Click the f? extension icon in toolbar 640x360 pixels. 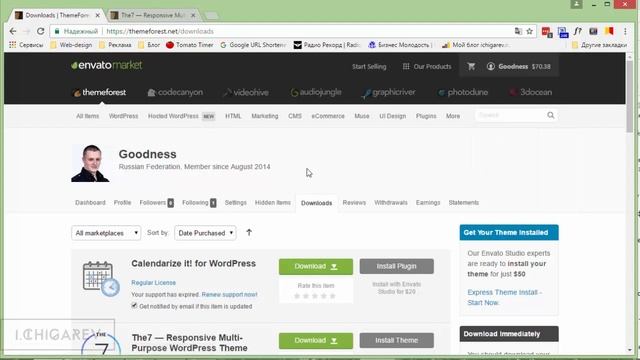578,31
